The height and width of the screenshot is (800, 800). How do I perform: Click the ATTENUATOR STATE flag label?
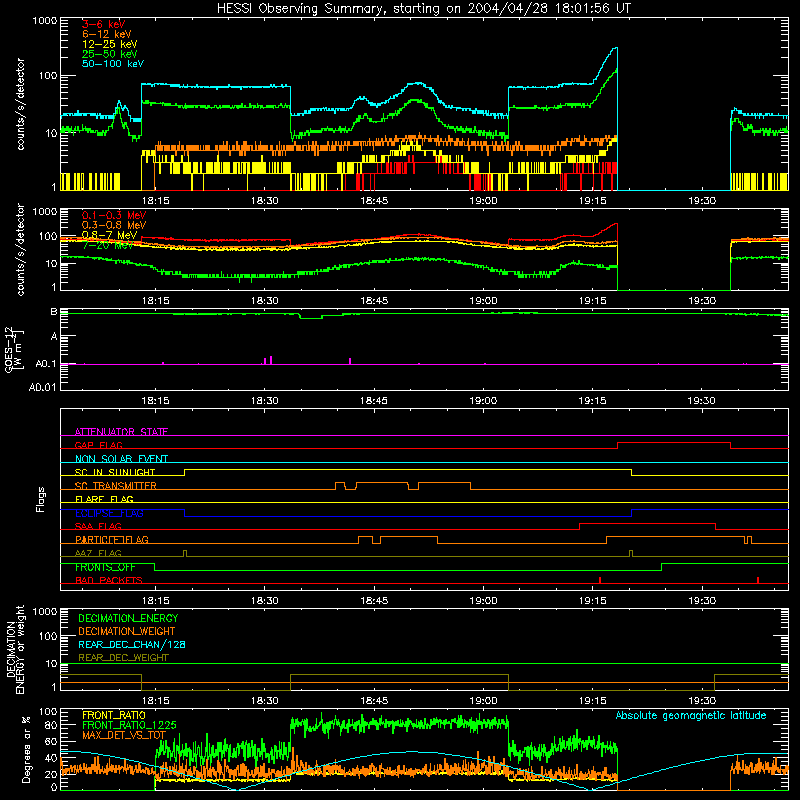coord(121,432)
